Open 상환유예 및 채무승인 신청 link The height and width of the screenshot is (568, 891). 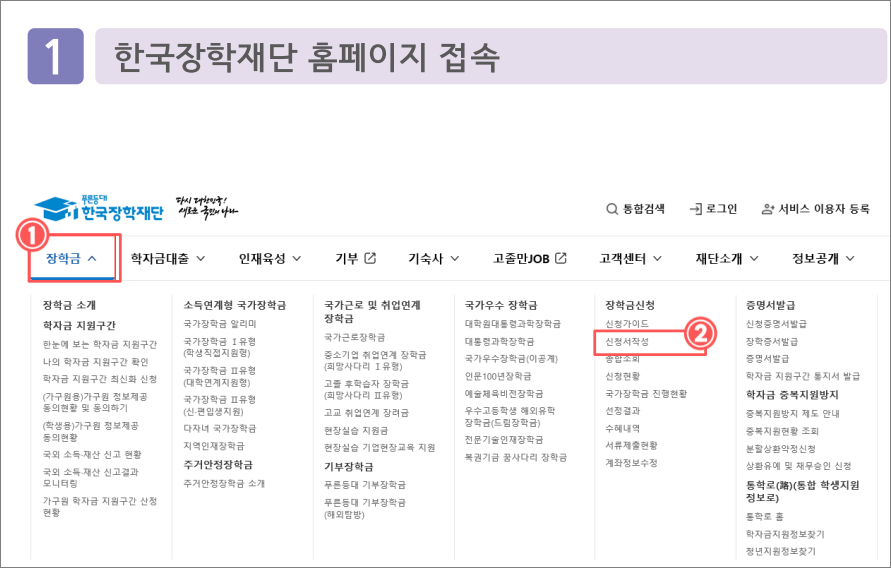click(x=798, y=466)
